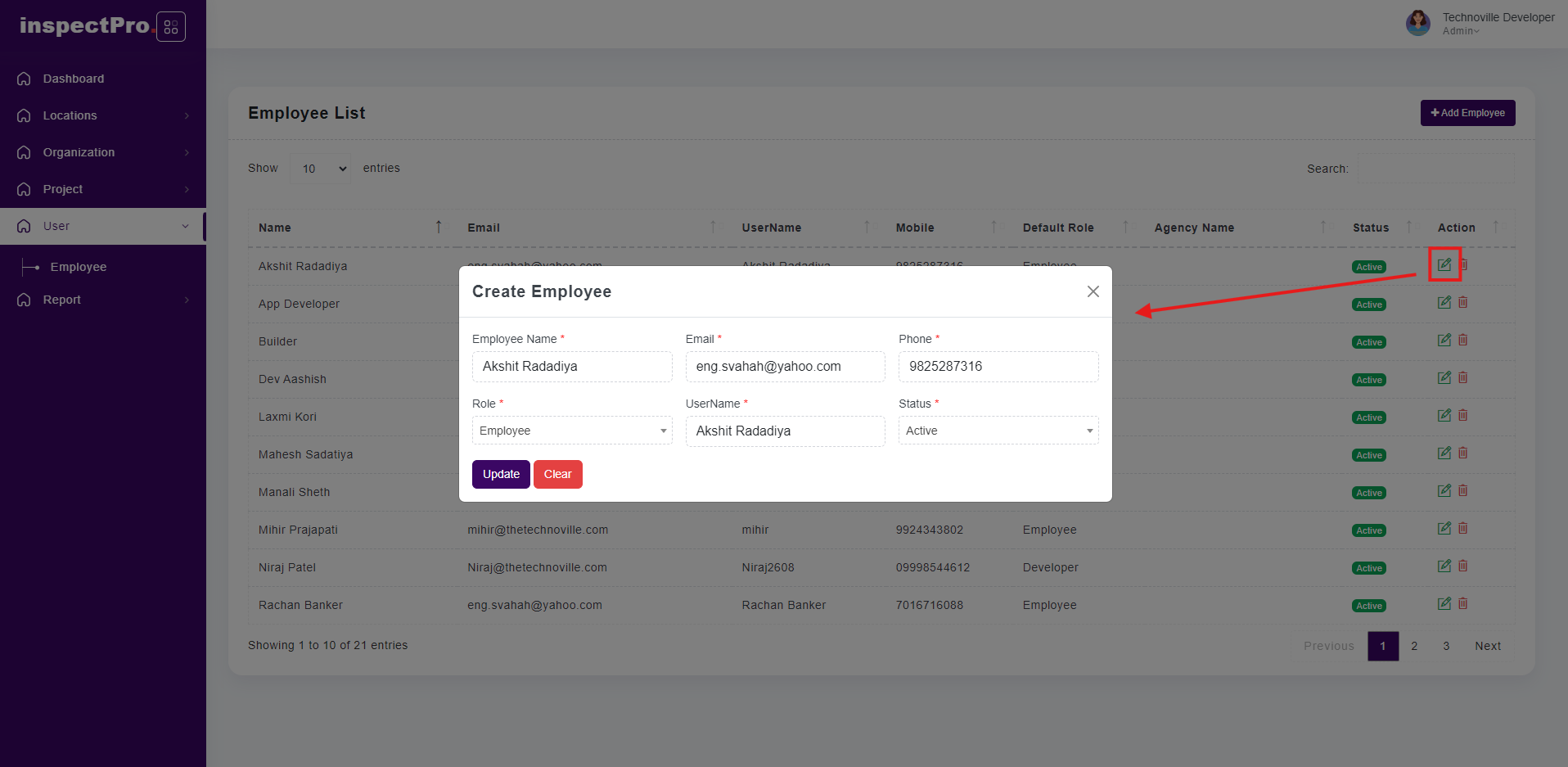Click the grid icon beside inspectPro logo
Viewport: 1568px width, 767px height.
click(x=170, y=27)
